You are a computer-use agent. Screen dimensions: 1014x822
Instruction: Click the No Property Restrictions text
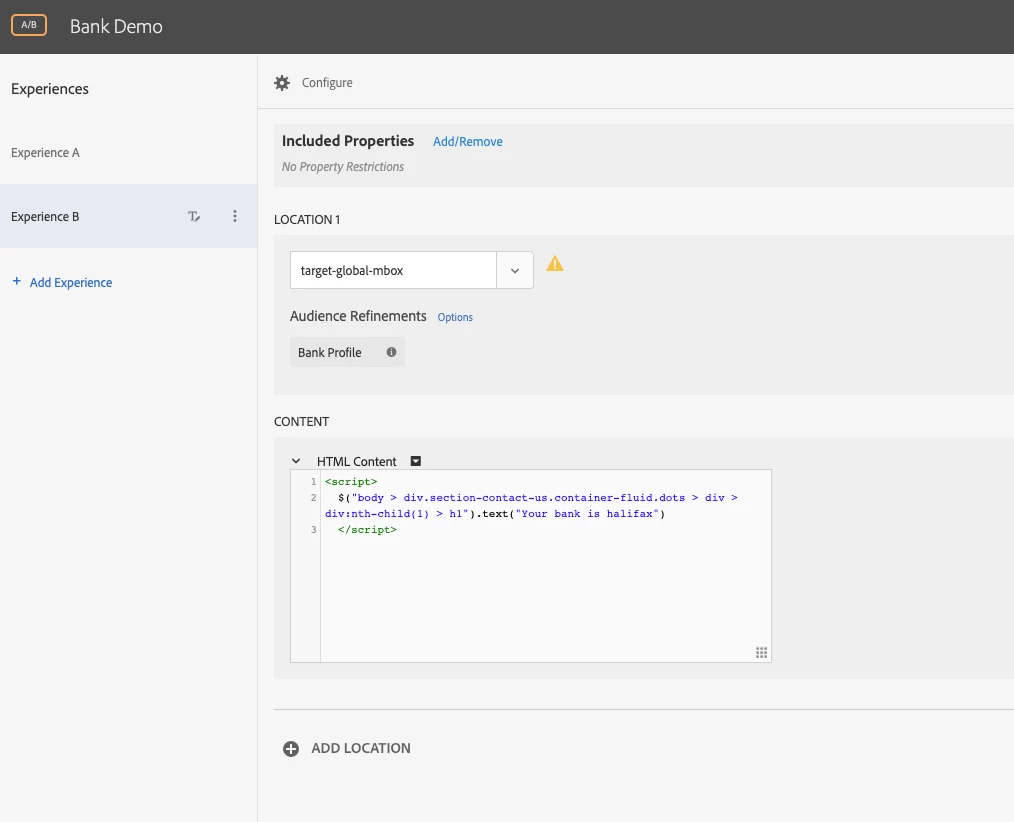tap(343, 167)
